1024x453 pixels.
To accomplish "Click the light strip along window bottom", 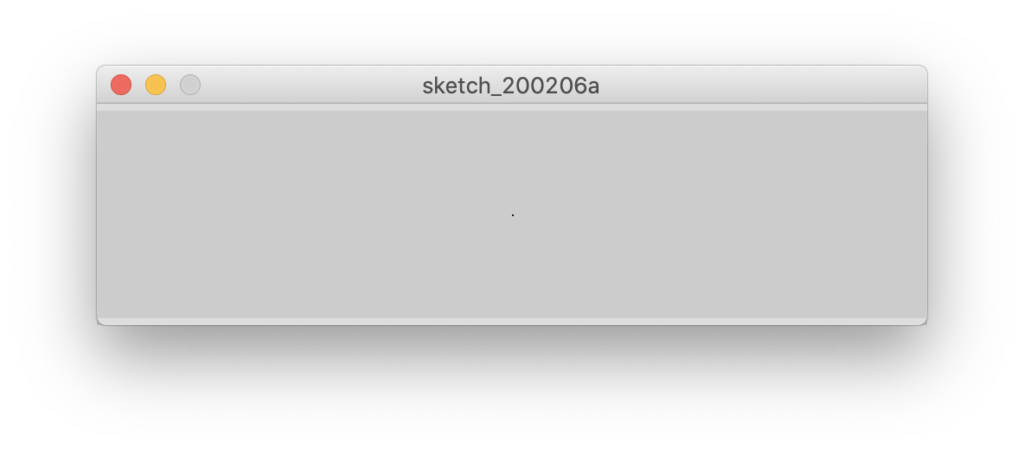I will click(512, 320).
